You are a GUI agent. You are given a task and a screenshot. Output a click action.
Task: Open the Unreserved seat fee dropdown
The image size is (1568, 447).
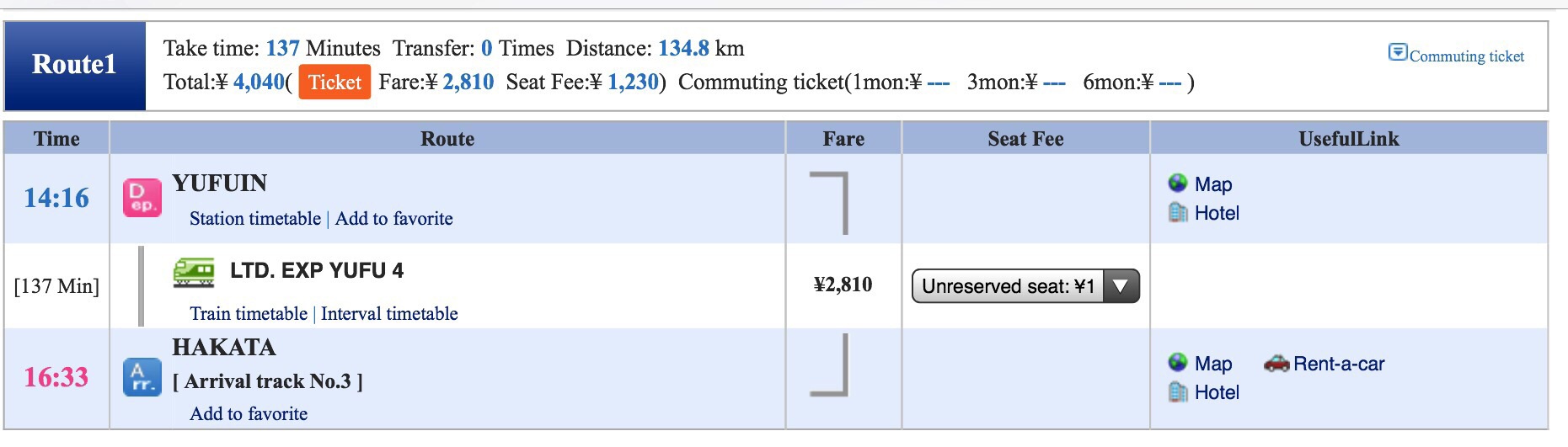pos(1025,286)
